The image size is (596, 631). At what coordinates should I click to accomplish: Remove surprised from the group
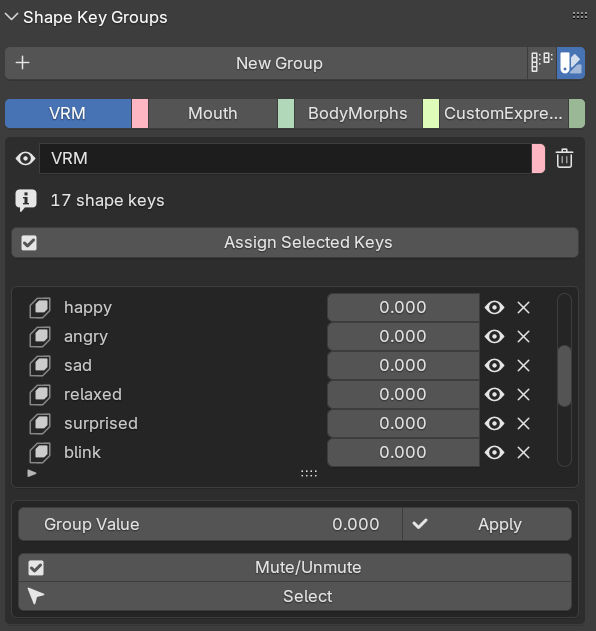point(523,423)
